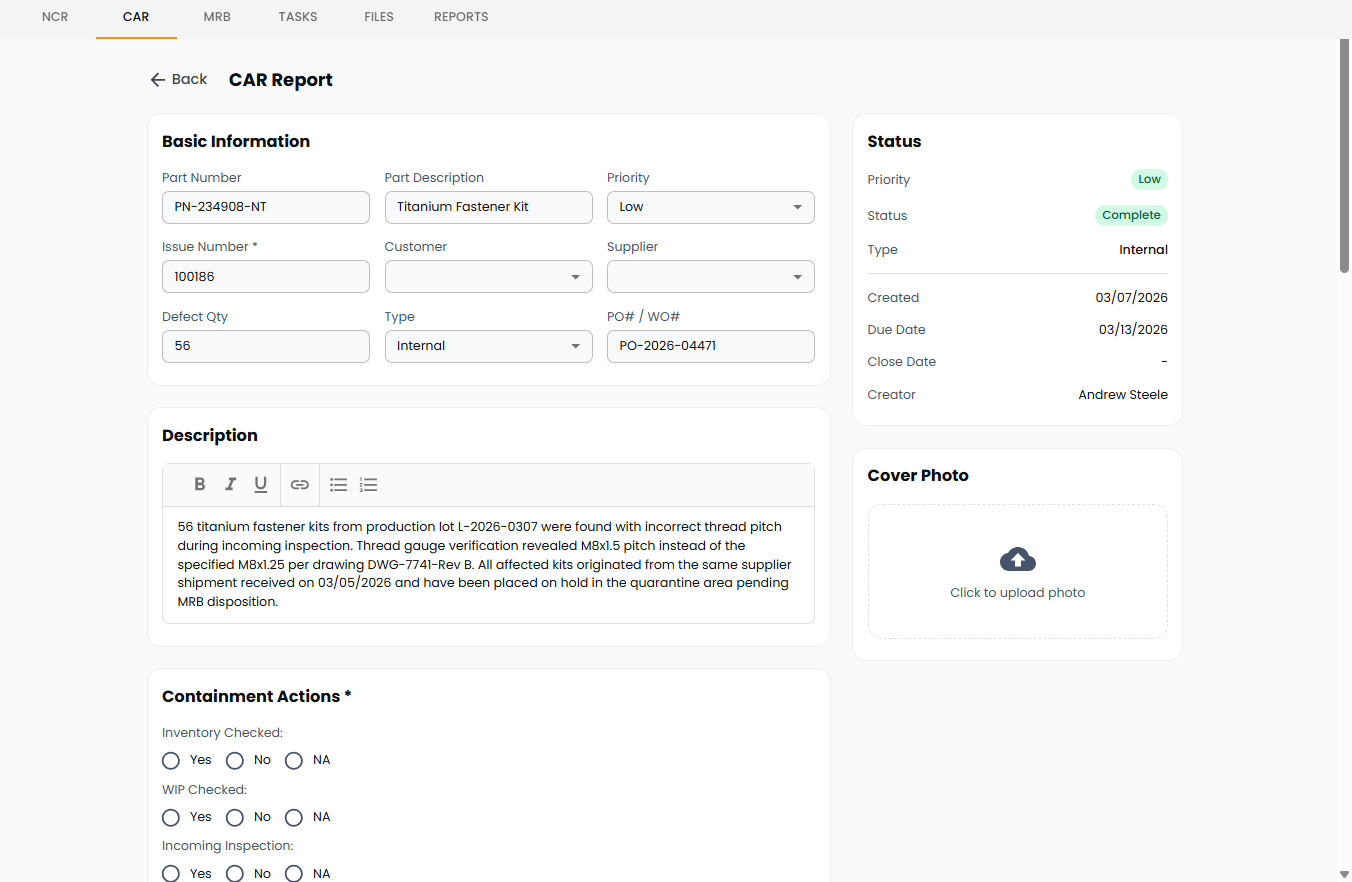Go to the MRB tab

(x=216, y=17)
